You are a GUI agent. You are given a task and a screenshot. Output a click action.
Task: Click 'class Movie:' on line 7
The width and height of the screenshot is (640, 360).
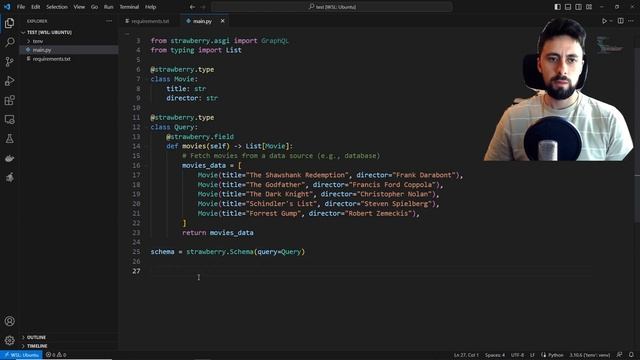174,79
